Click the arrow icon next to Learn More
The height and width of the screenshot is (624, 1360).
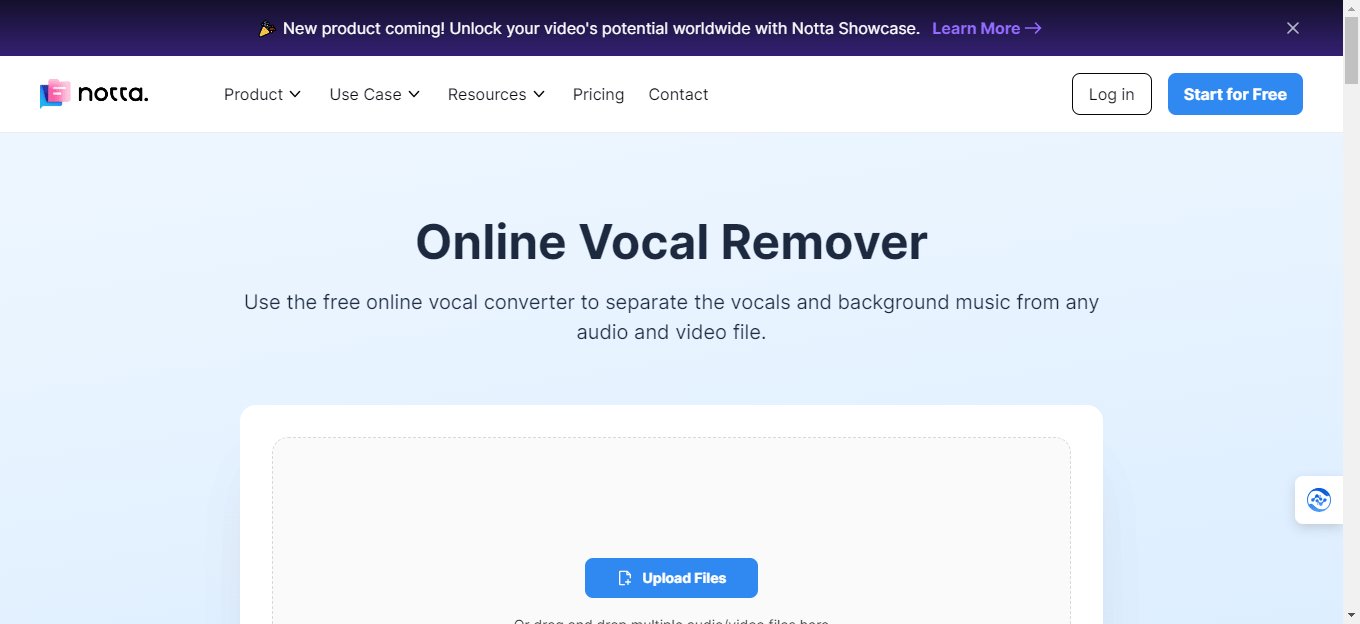[x=1033, y=28]
